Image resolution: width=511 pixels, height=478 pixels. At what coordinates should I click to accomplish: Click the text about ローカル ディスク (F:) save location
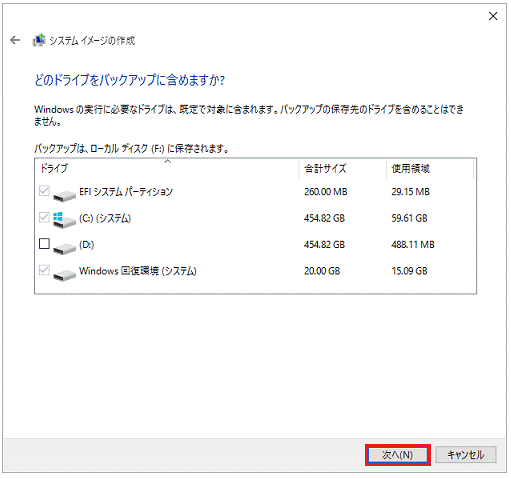[x=132, y=148]
